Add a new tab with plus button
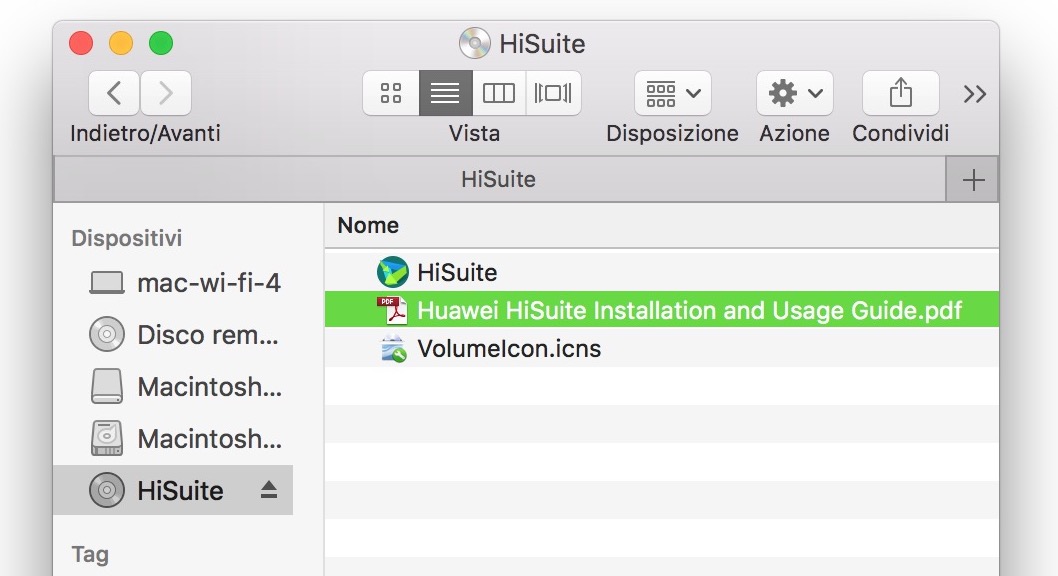This screenshot has height=576, width=1058. pyautogui.click(x=973, y=180)
